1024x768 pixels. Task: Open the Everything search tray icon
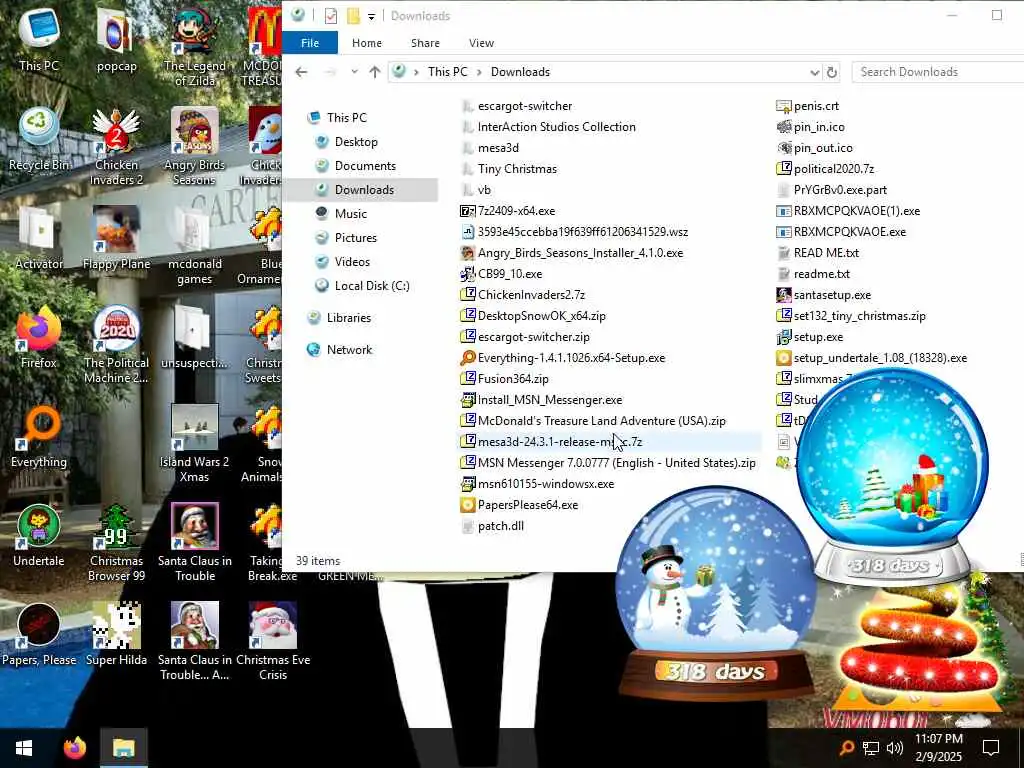point(846,748)
